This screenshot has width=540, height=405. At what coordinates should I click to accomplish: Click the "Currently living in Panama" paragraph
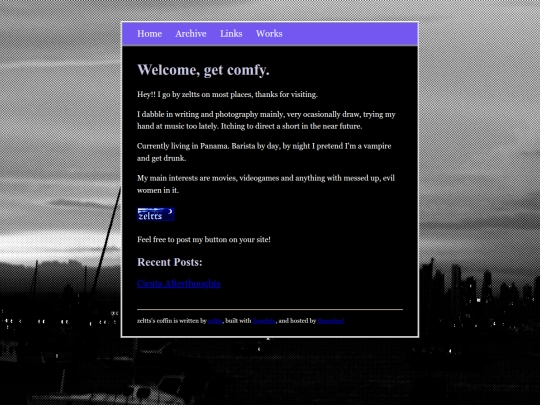pyautogui.click(x=264, y=152)
